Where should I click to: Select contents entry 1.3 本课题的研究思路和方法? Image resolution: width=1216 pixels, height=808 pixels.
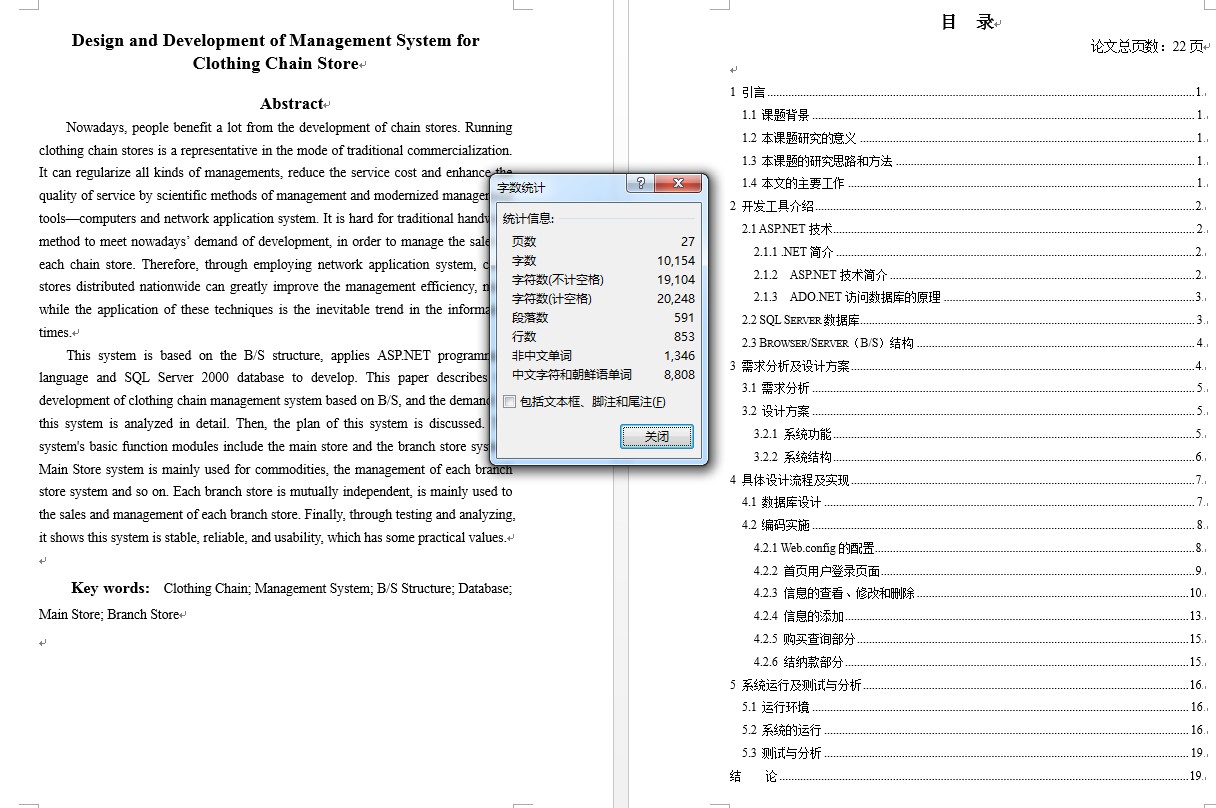[972, 161]
